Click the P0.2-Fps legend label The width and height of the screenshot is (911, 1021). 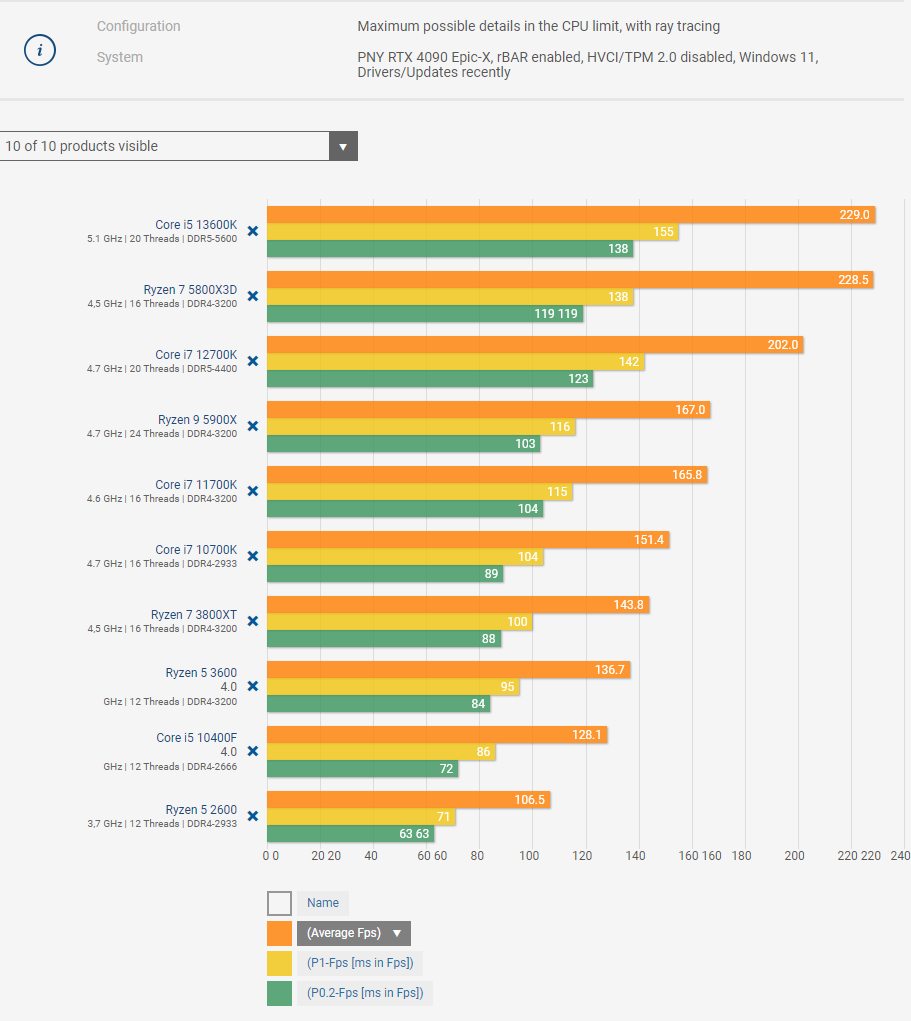[x=365, y=993]
